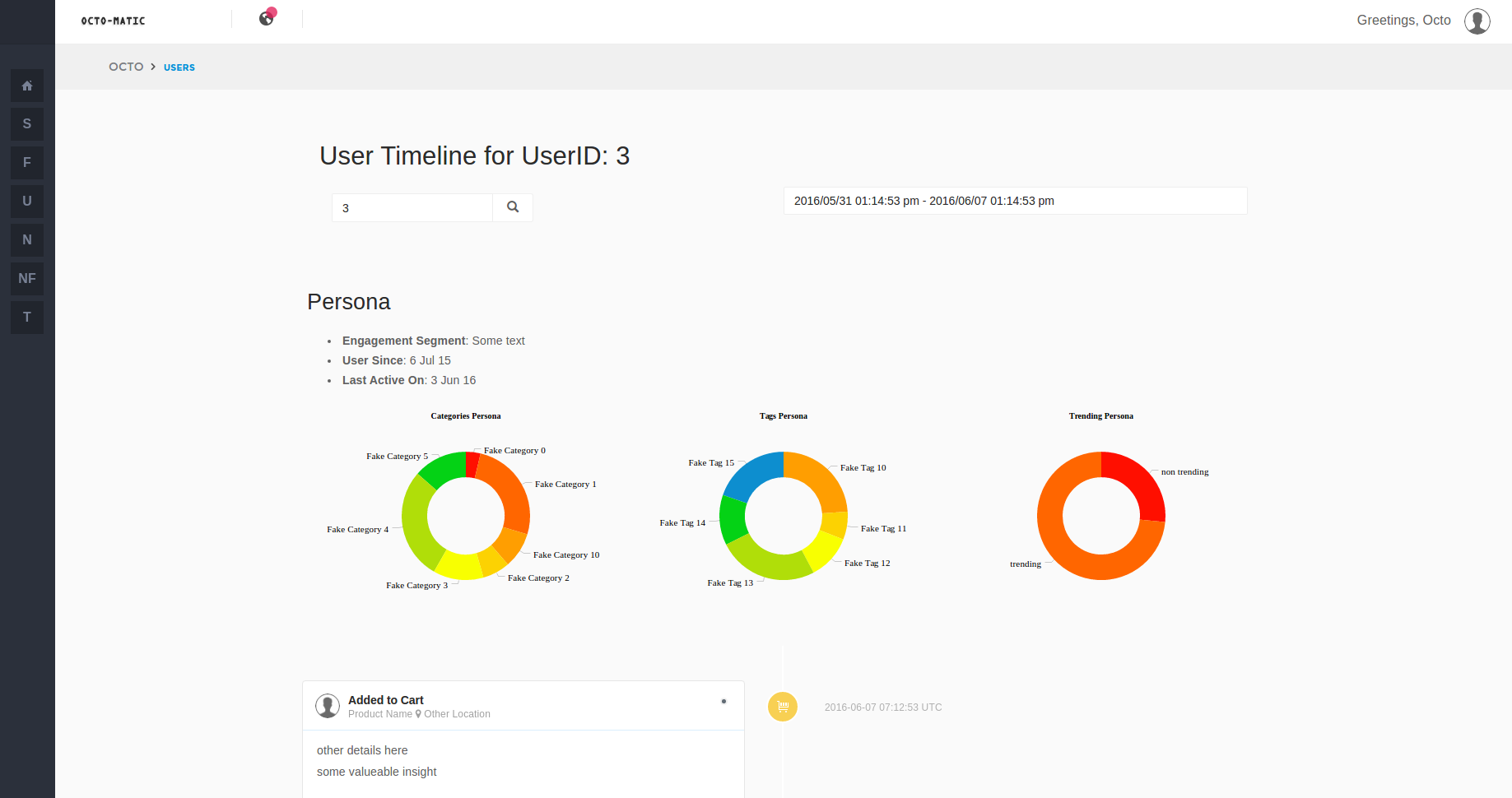1512x798 pixels.
Task: Click the Fake Category 2 label
Action: (538, 578)
